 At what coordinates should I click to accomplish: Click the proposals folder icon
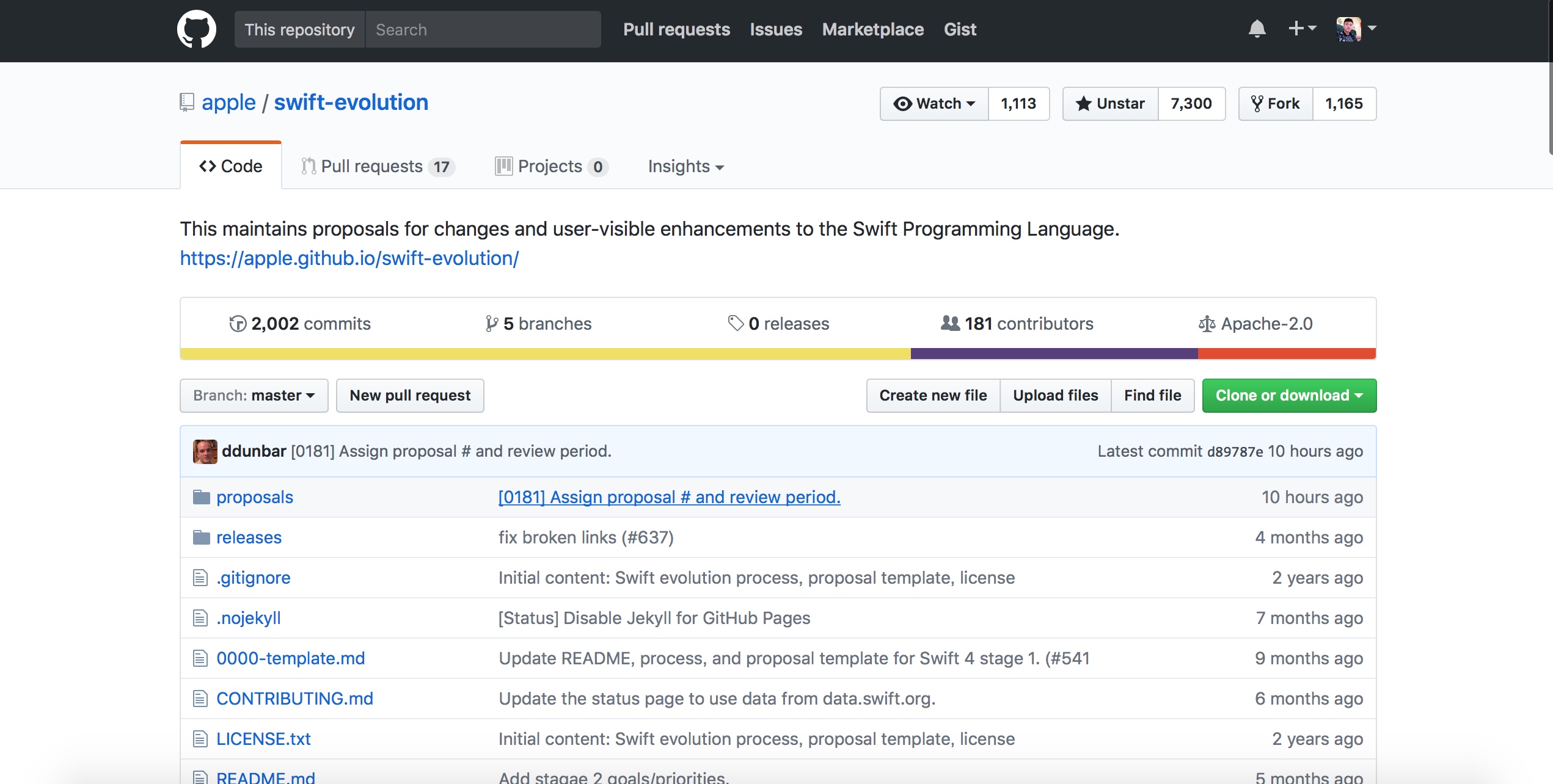(201, 497)
